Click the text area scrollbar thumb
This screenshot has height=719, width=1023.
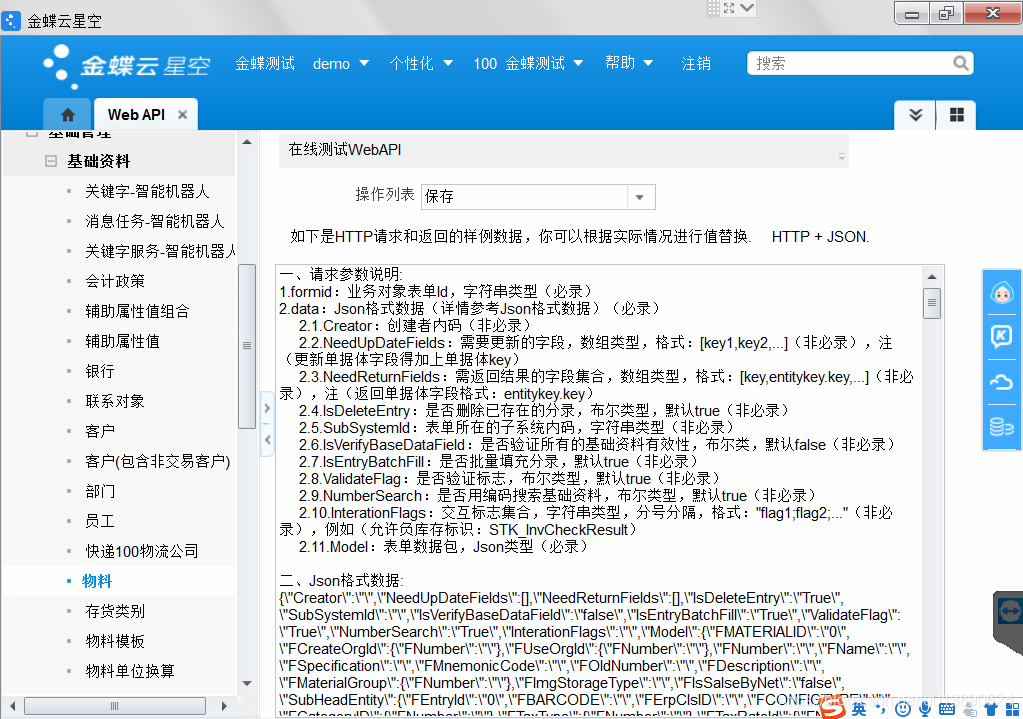tap(932, 303)
